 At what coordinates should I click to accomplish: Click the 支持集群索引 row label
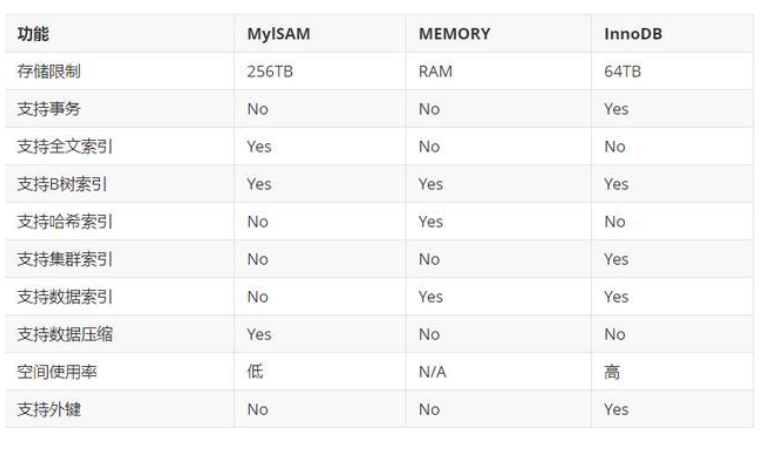click(x=64, y=259)
